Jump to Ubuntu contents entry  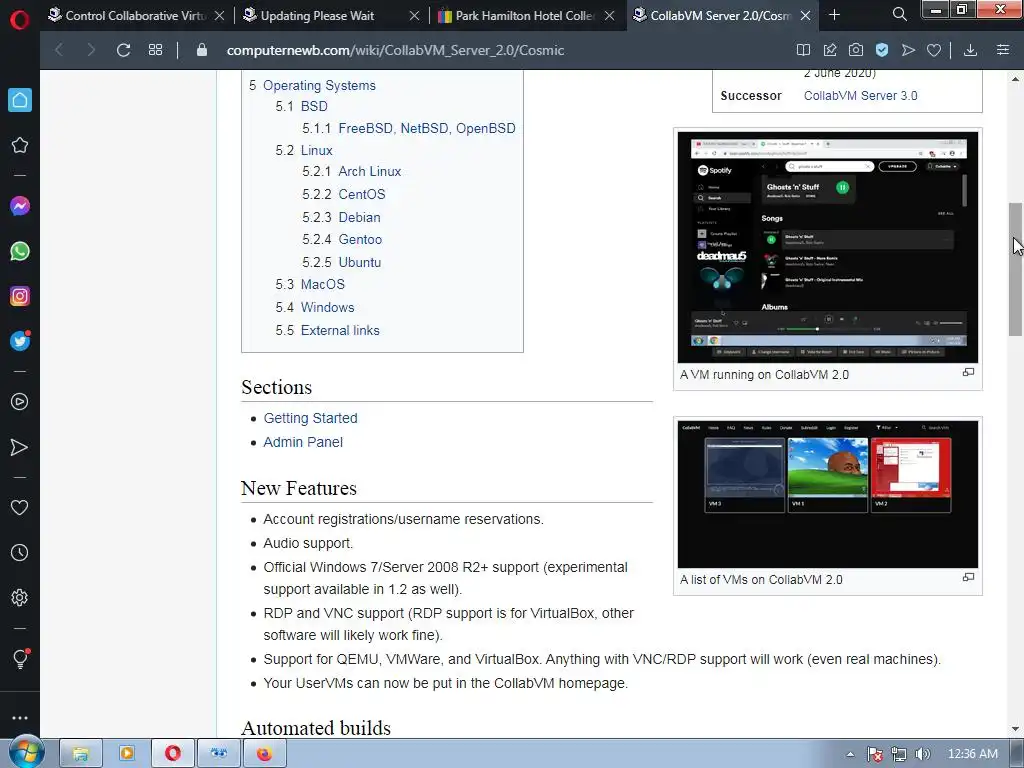tap(359, 263)
